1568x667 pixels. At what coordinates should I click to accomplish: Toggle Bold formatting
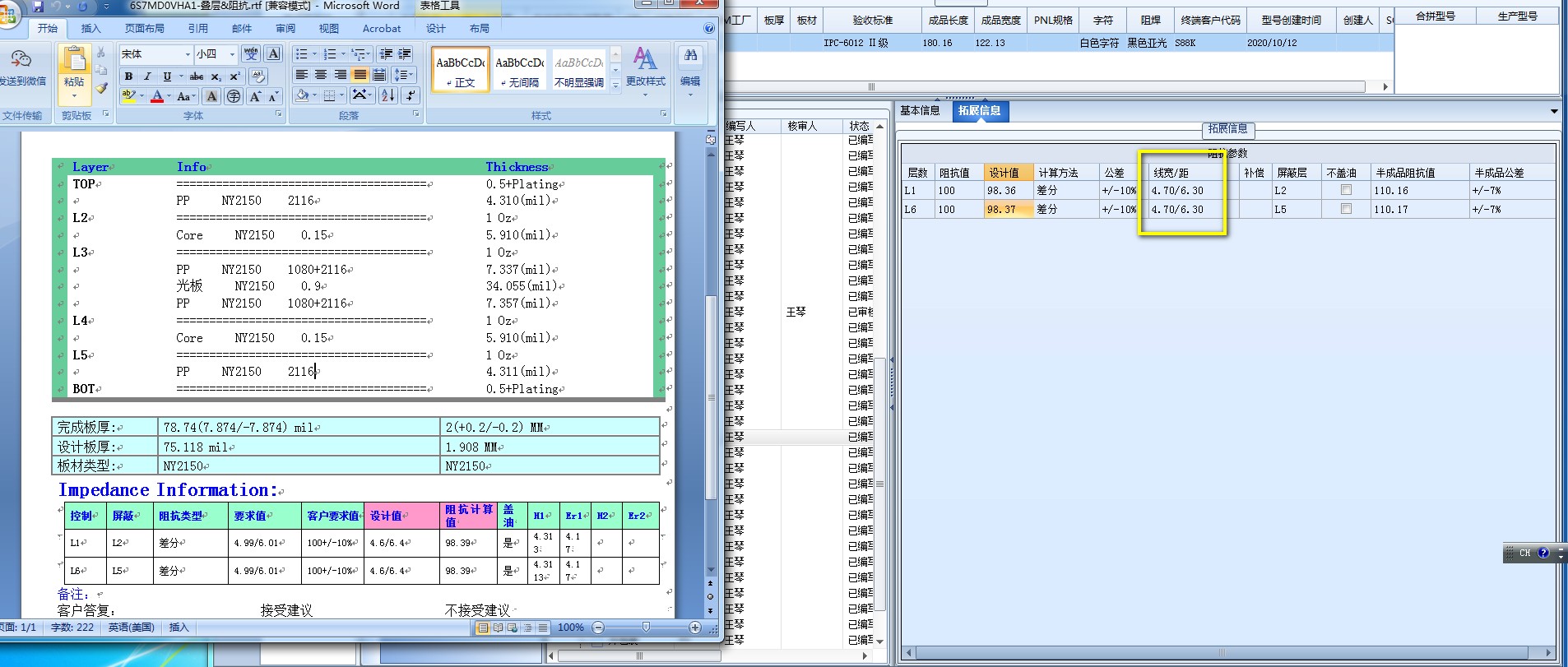[128, 76]
